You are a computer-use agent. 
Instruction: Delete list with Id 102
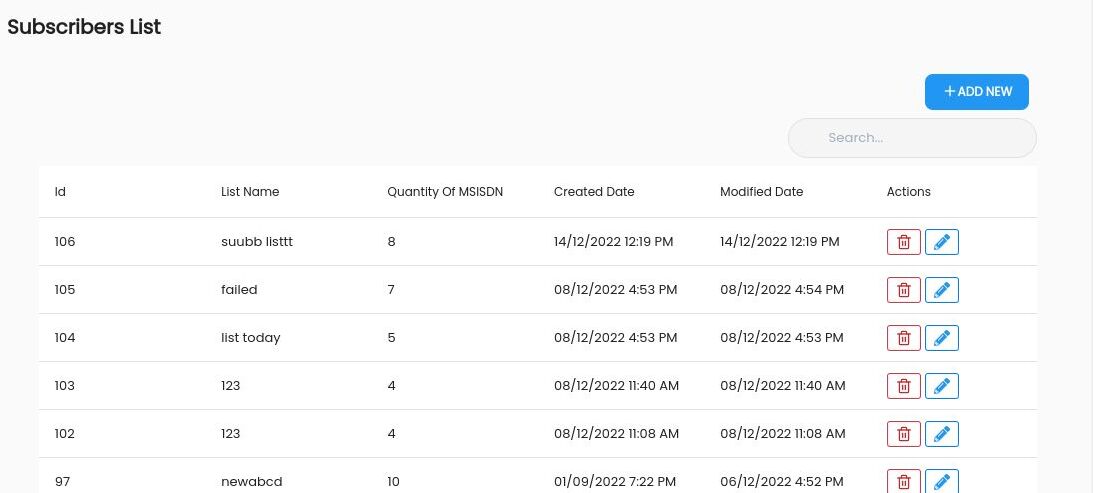[x=903, y=434]
